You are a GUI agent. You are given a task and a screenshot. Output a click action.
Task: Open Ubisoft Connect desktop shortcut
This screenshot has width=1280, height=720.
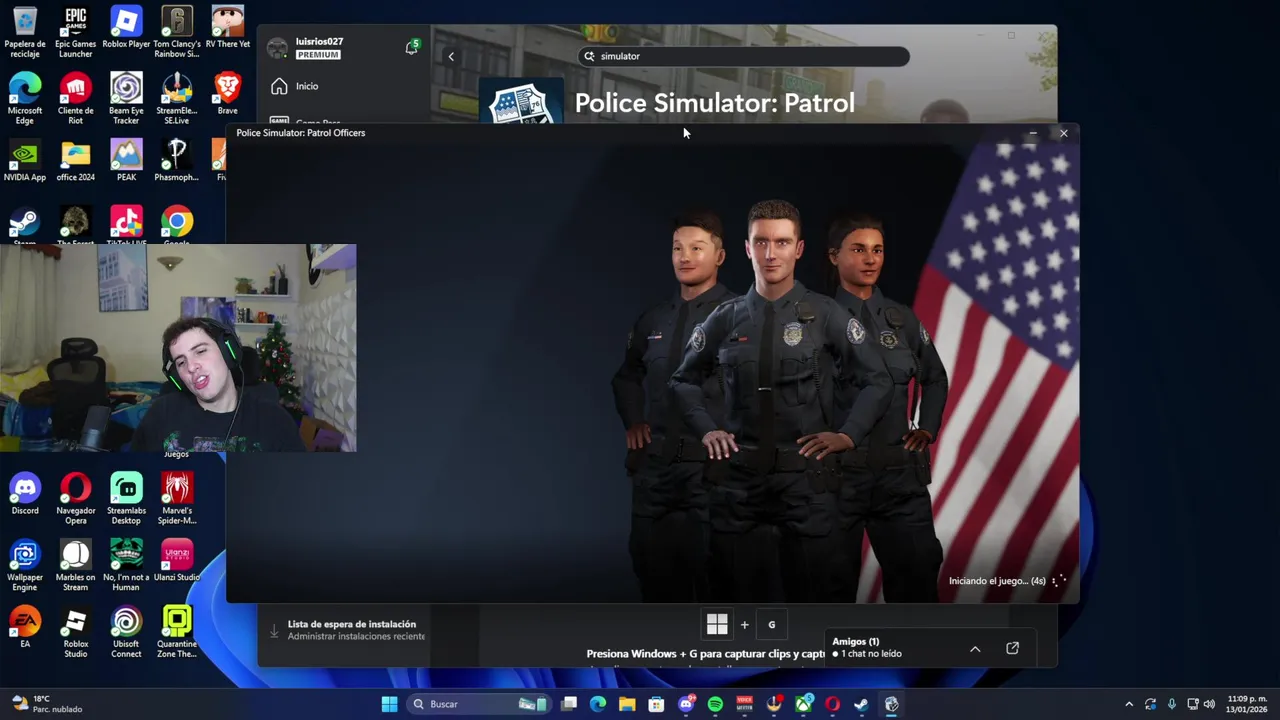(126, 632)
